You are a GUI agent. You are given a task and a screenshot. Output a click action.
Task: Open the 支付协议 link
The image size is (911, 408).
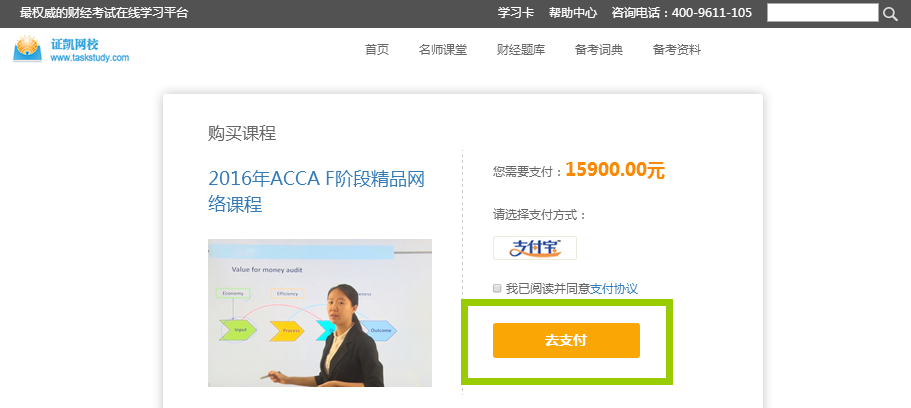614,288
